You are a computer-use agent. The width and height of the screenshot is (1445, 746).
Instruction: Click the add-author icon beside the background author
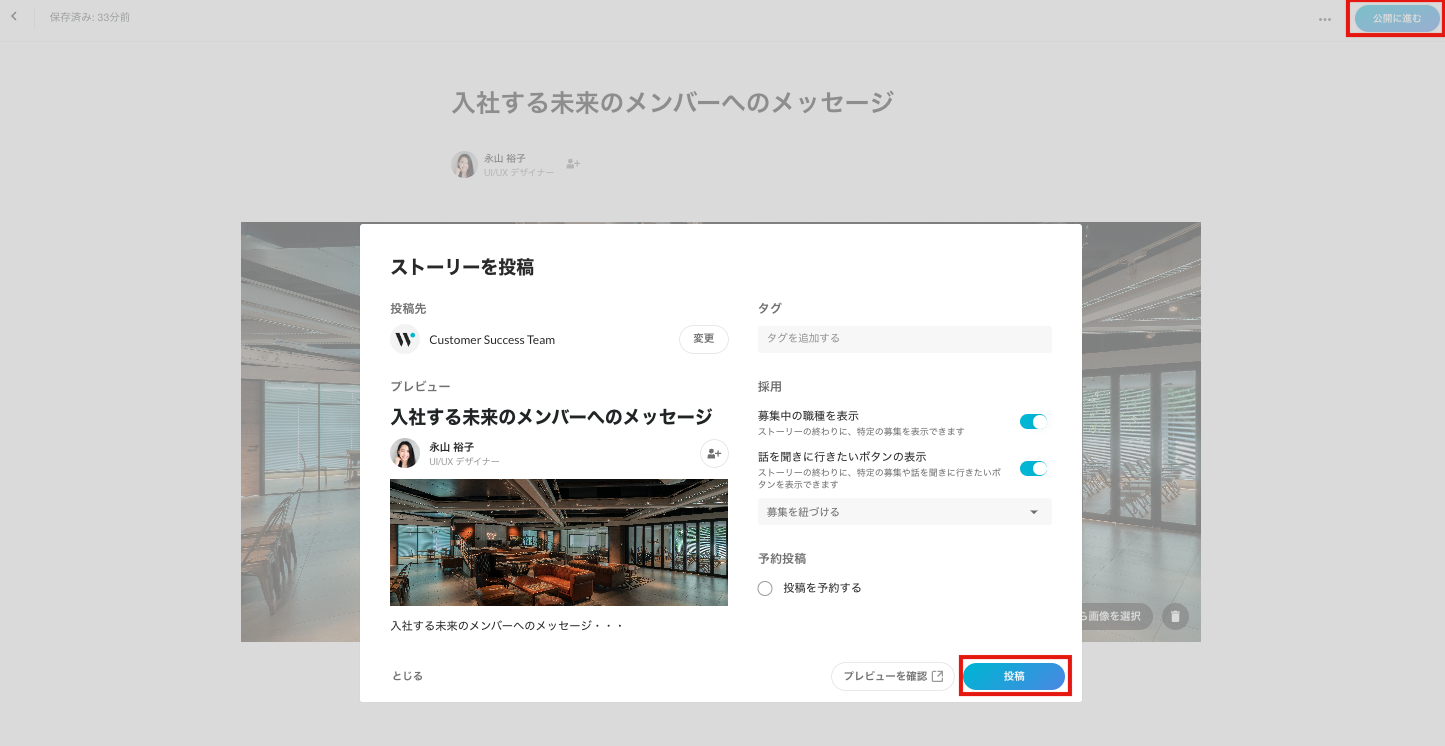(x=573, y=163)
